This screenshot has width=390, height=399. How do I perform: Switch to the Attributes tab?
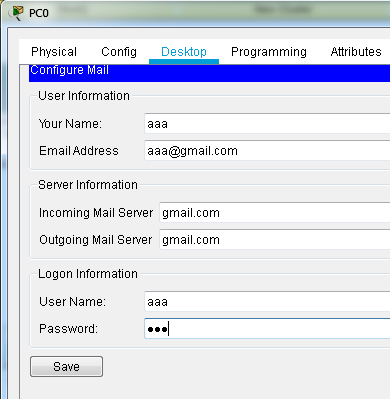coord(356,52)
